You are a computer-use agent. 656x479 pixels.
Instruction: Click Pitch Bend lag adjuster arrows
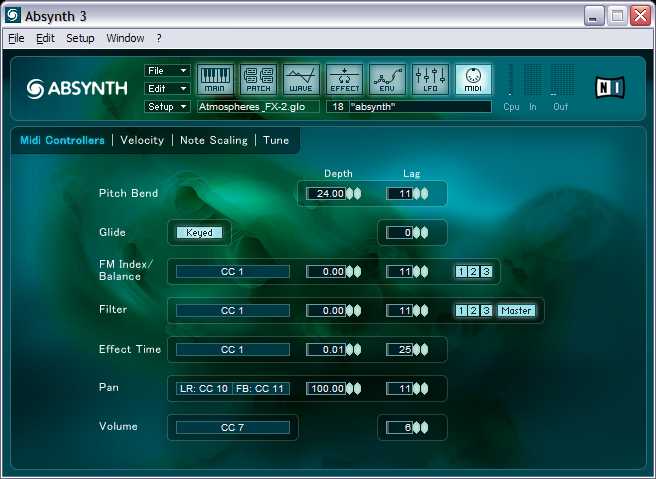point(421,194)
